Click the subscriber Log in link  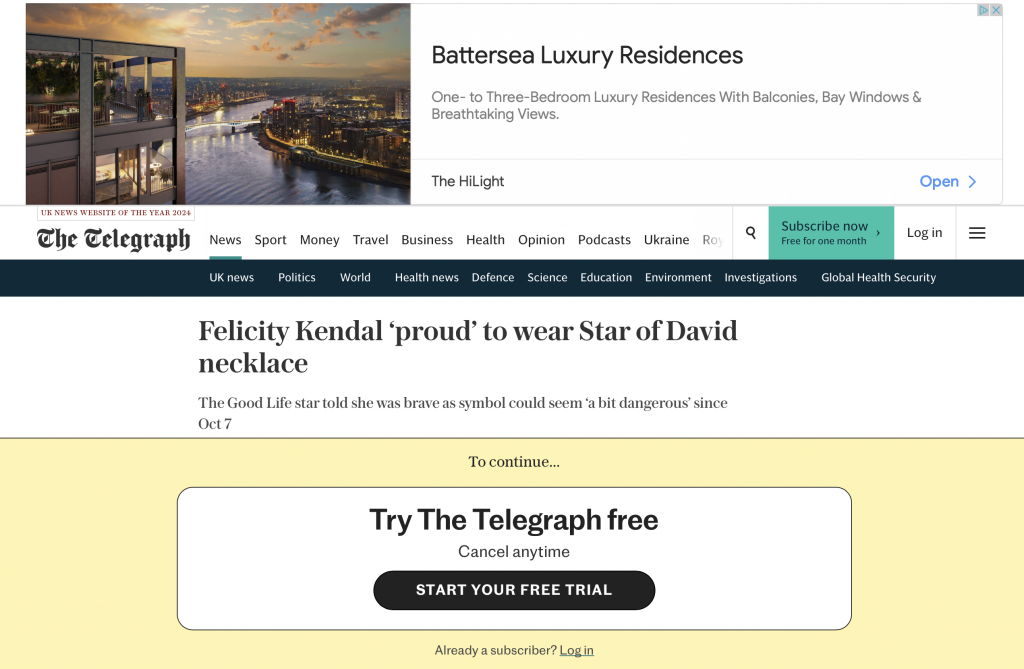pyautogui.click(x=576, y=650)
